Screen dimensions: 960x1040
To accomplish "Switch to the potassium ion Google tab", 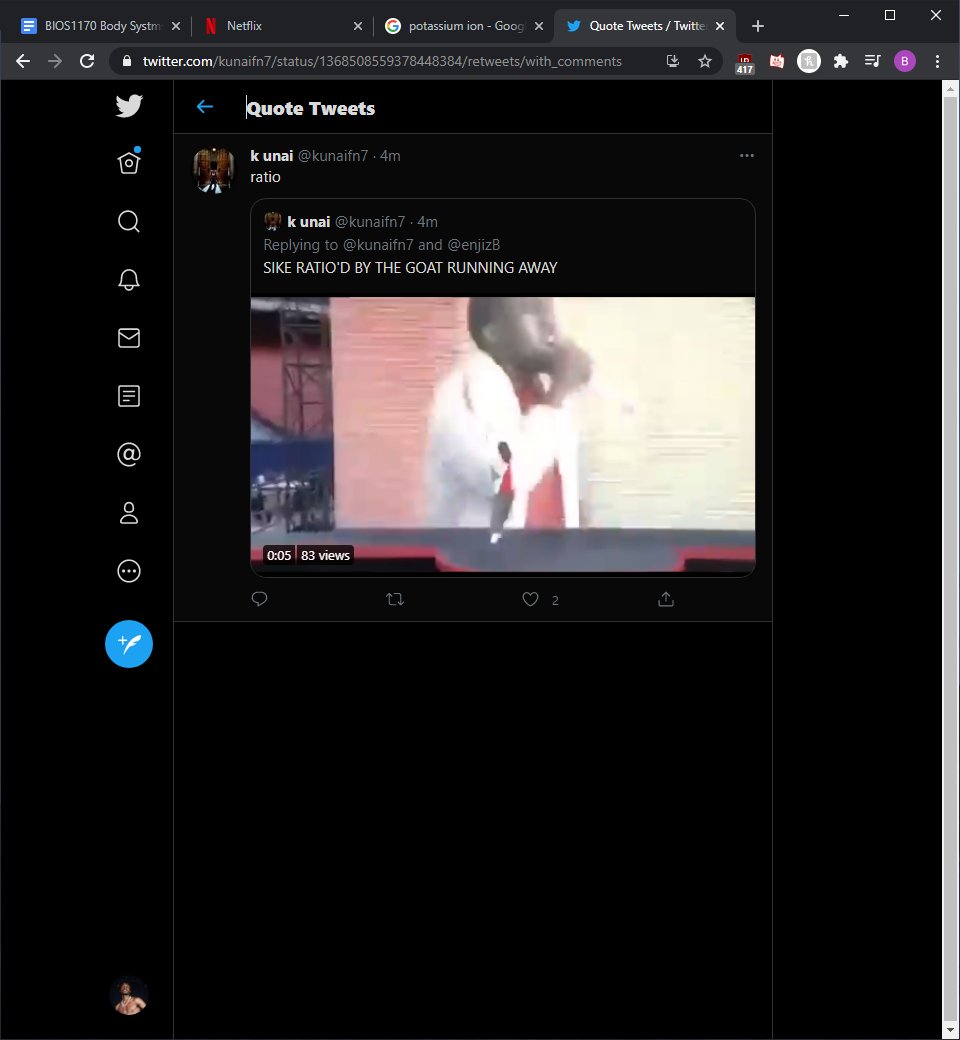I will tap(460, 26).
